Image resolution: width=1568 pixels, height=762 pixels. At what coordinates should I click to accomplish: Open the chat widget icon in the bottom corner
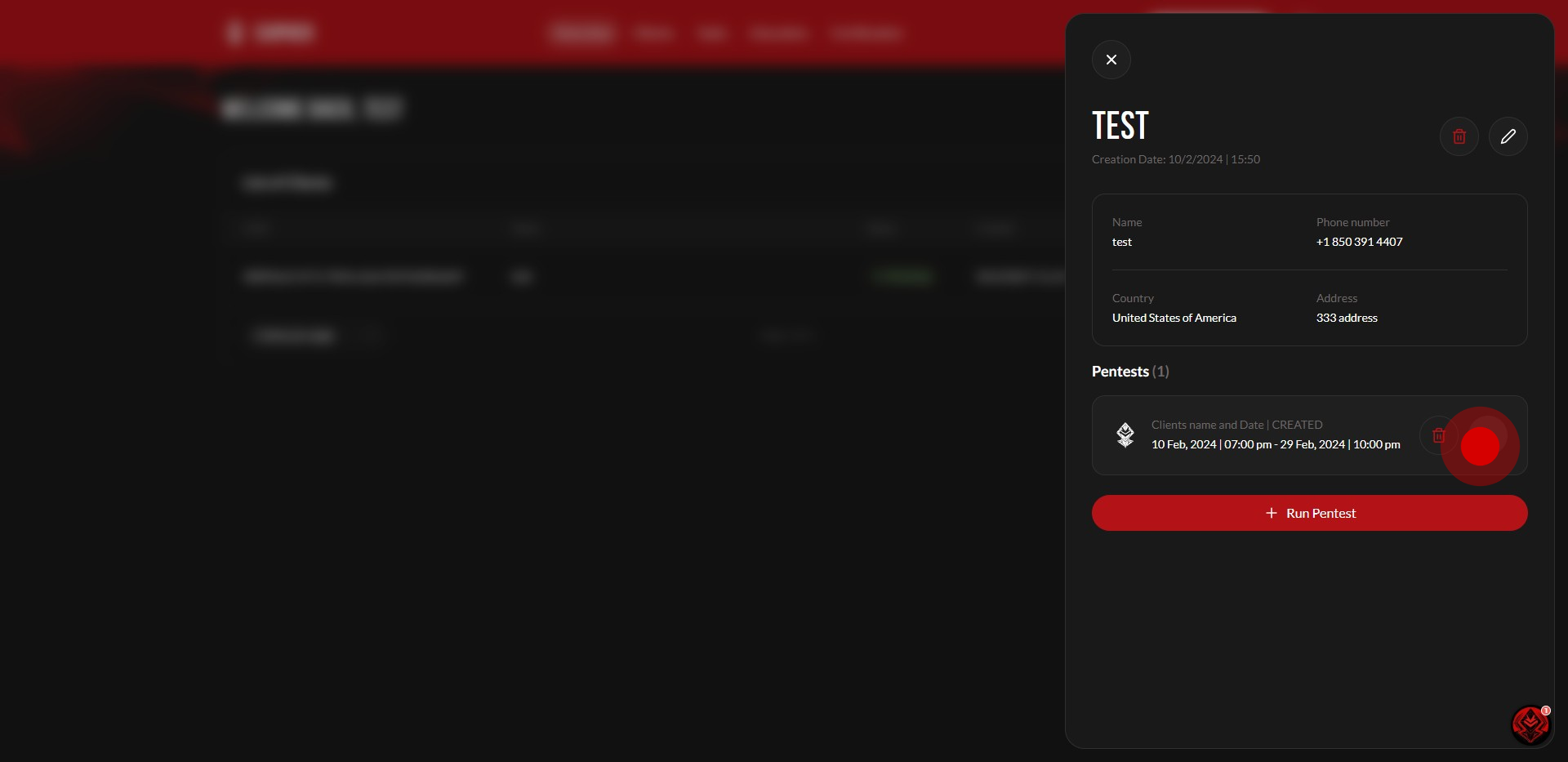tap(1529, 724)
